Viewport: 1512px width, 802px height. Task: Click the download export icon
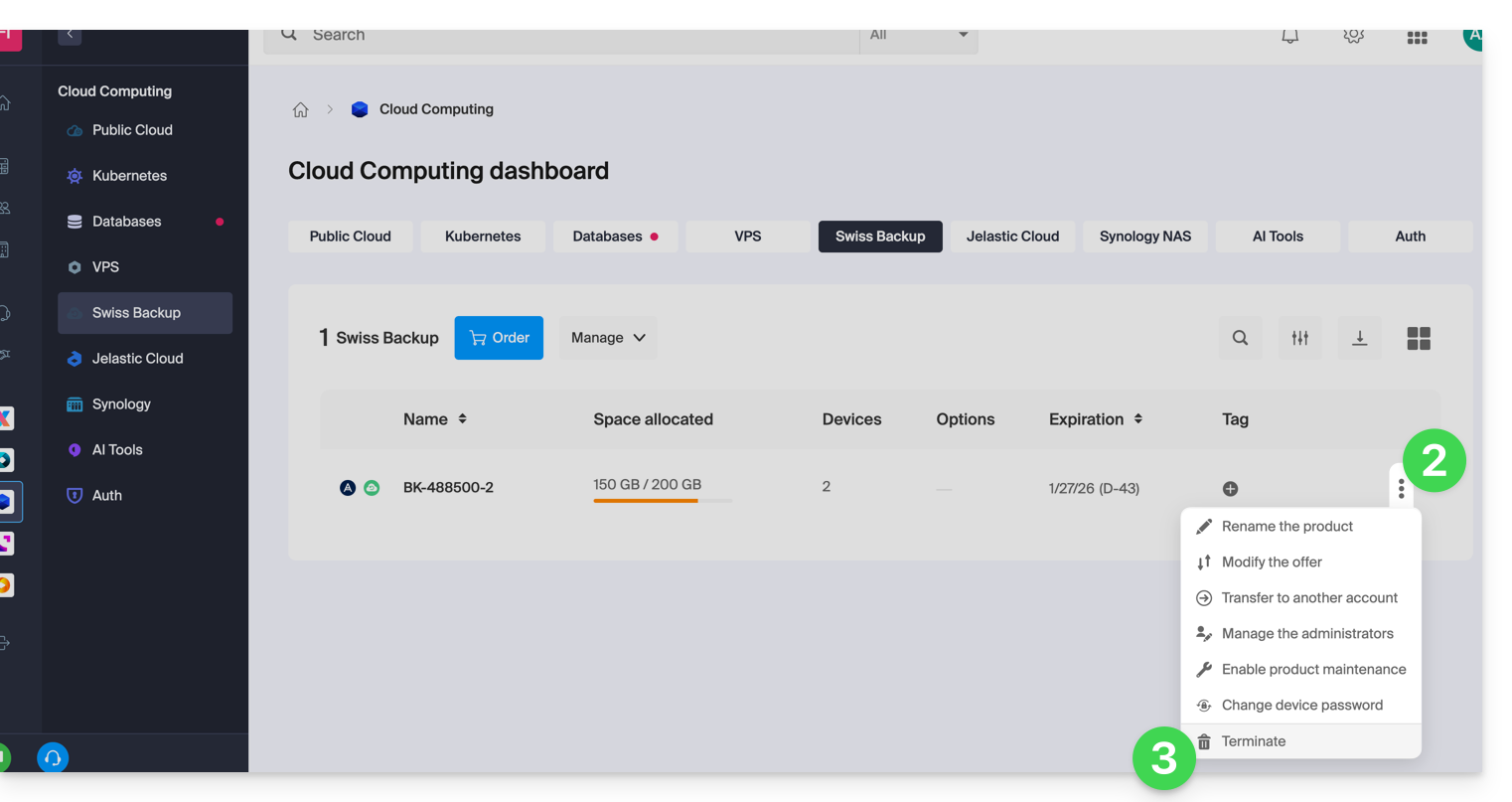point(1359,338)
